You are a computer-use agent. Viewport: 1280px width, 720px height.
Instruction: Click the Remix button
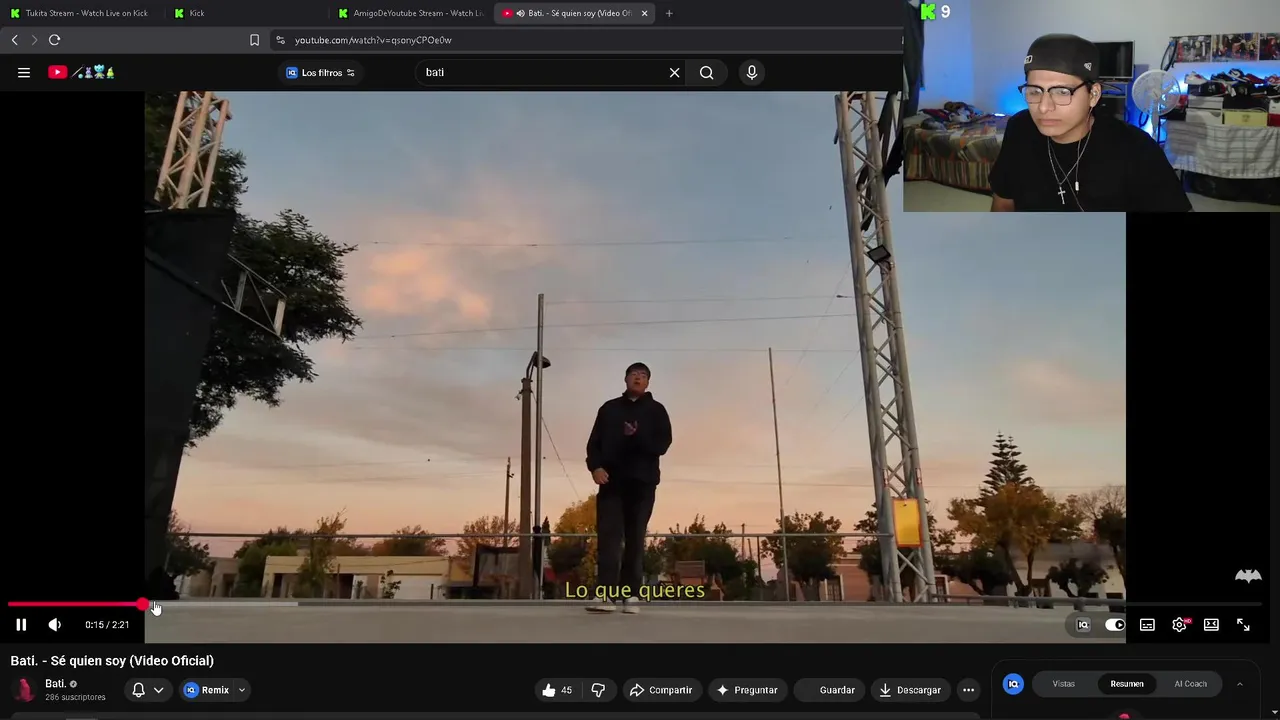207,690
